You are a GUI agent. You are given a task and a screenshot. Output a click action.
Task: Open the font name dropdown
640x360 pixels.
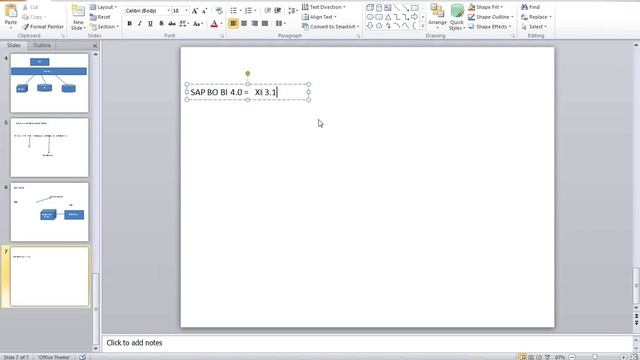169,11
